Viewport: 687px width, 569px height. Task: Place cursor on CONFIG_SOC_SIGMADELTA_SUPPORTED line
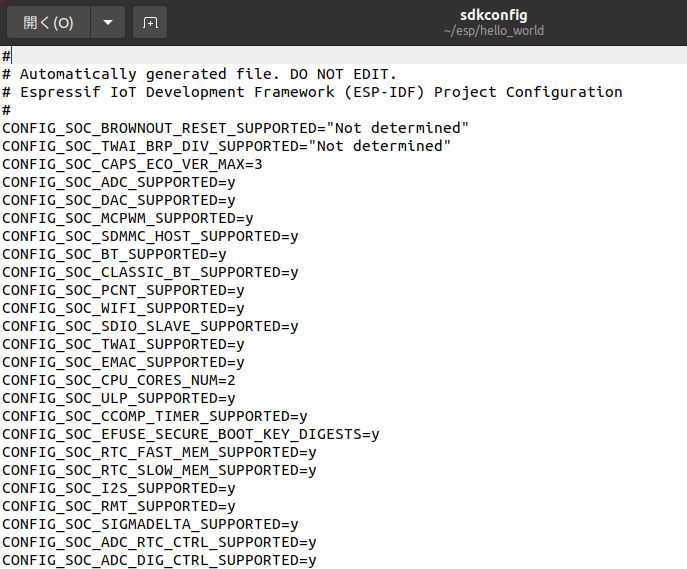[x=150, y=524]
